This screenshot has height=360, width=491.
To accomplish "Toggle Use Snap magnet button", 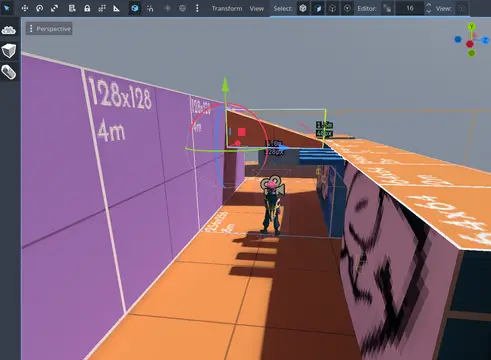I will (x=150, y=8).
